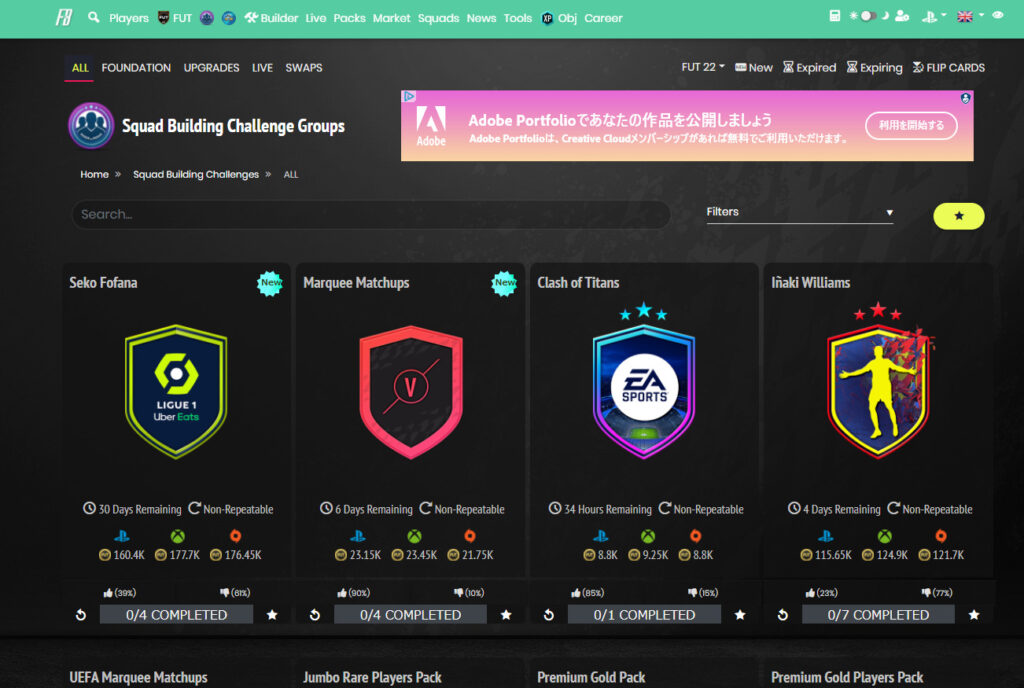
Task: Favorite the Seko Fofana challenge with its star
Action: [272, 615]
